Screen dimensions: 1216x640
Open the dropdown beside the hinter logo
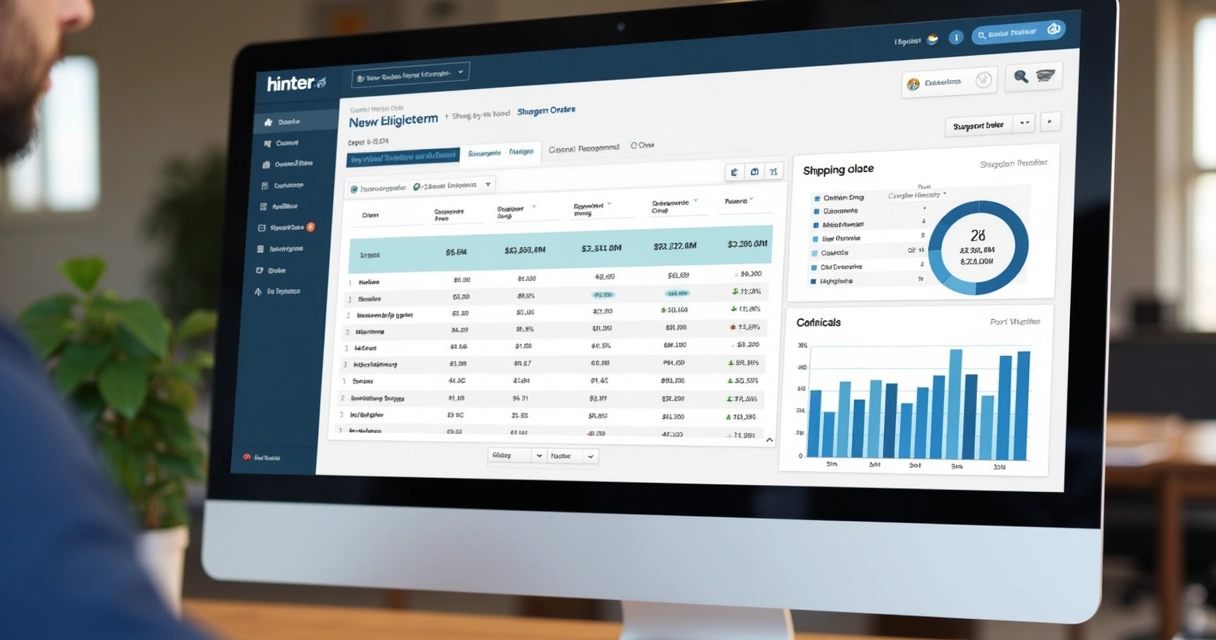pyautogui.click(x=411, y=74)
